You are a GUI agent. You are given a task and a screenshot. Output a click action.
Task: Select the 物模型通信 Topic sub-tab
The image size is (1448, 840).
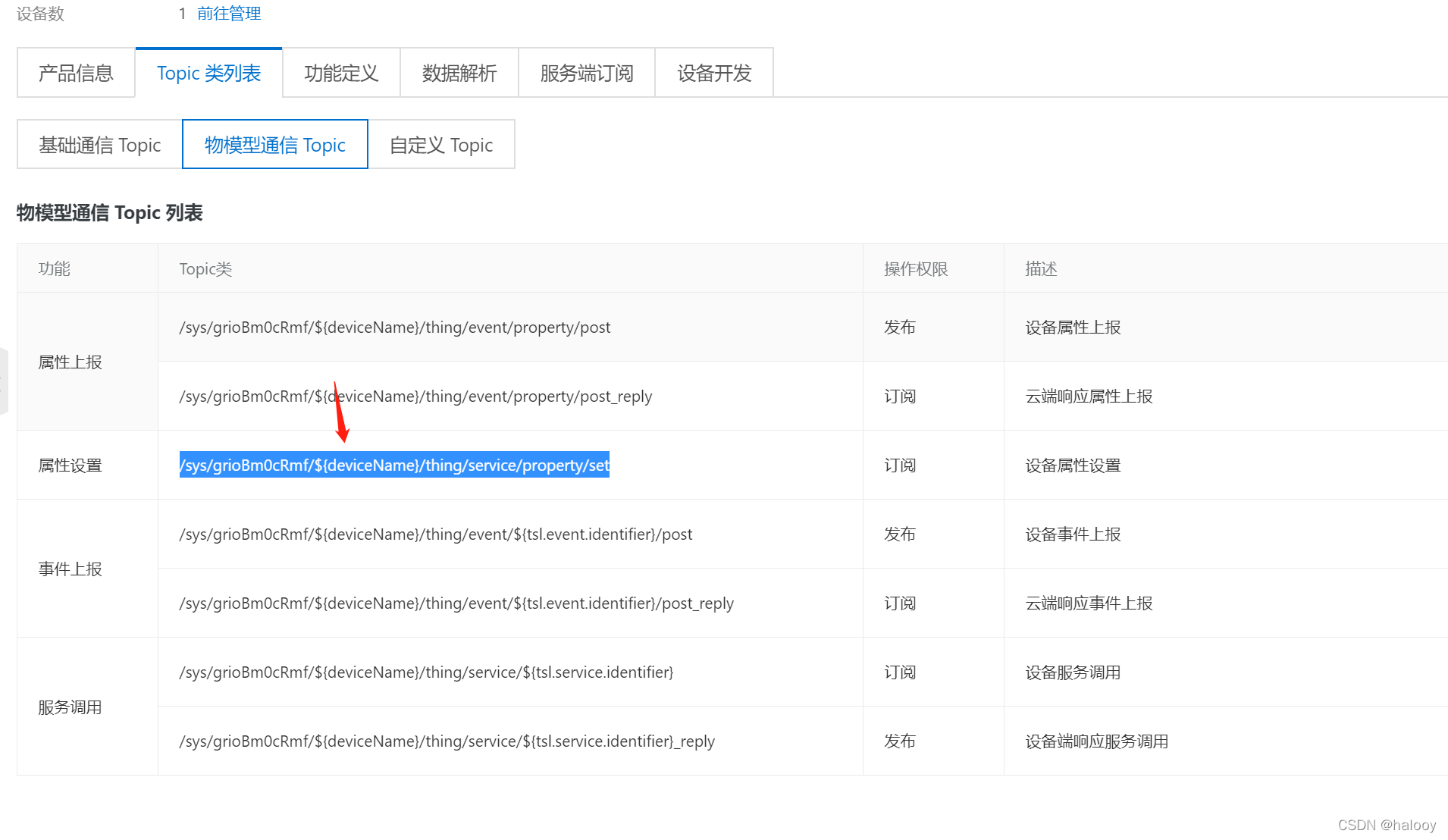(x=275, y=144)
